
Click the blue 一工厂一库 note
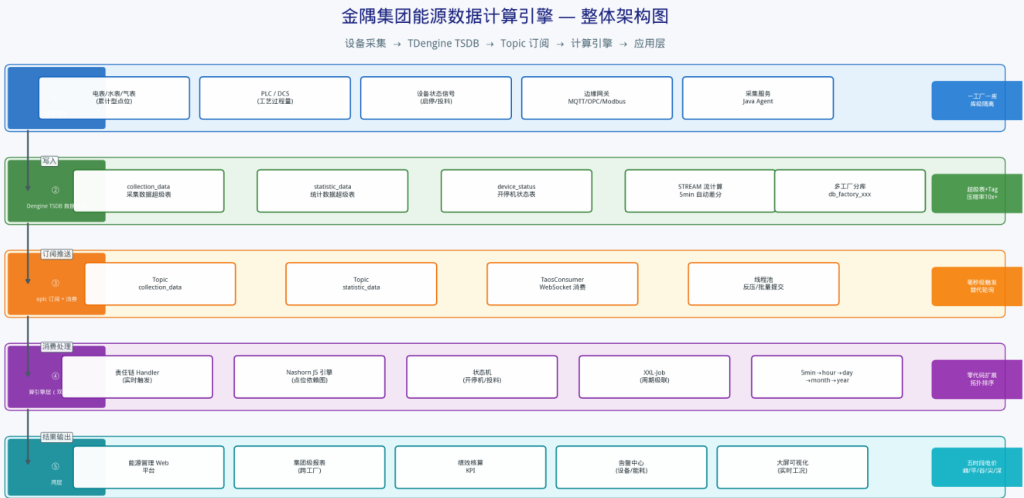tap(977, 101)
